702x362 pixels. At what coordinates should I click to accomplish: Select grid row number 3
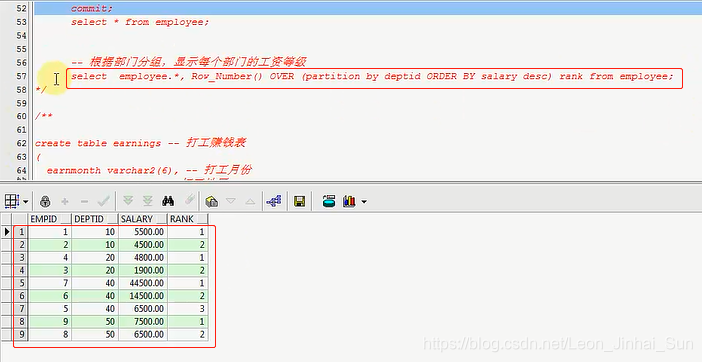(21, 258)
